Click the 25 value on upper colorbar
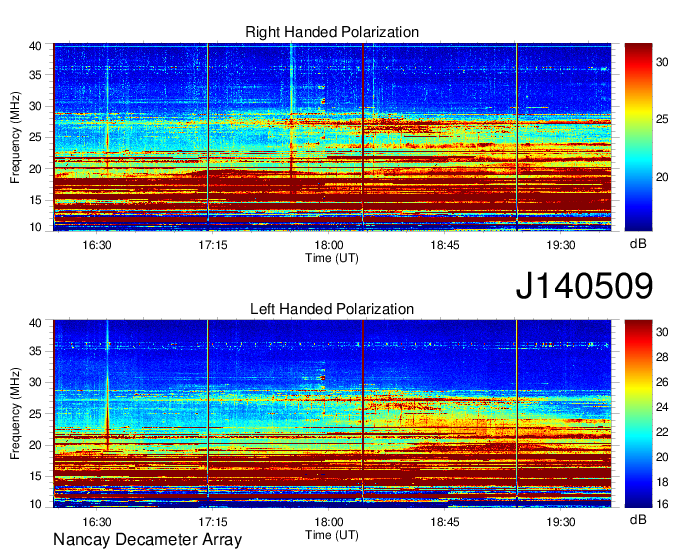 click(662, 119)
